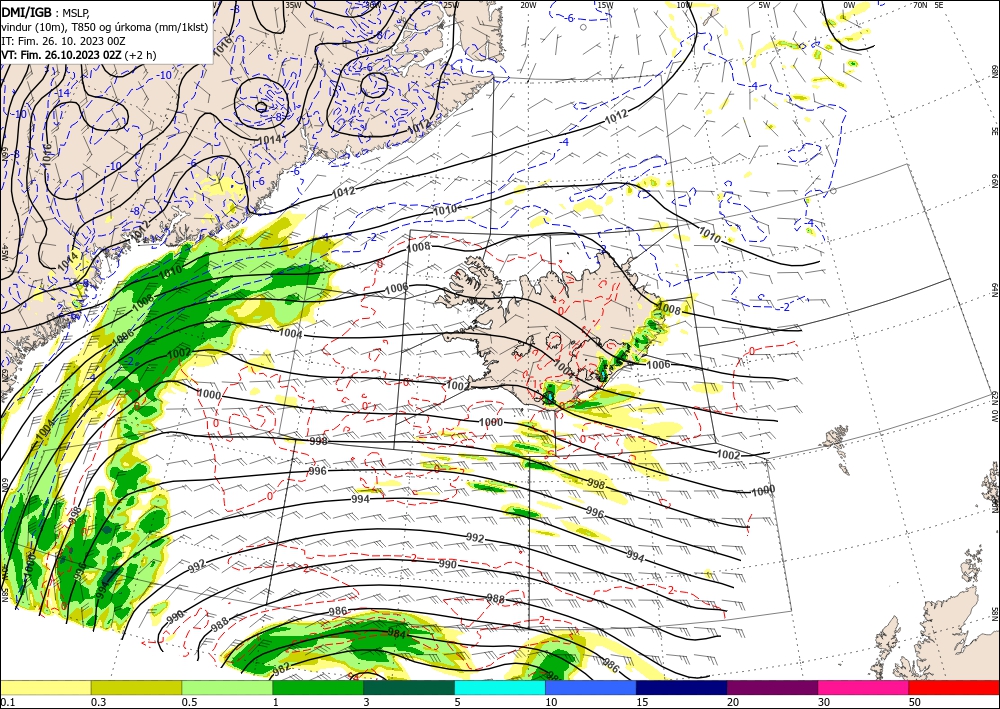Click the legend value "10"
The height and width of the screenshot is (709, 1000).
click(x=551, y=702)
